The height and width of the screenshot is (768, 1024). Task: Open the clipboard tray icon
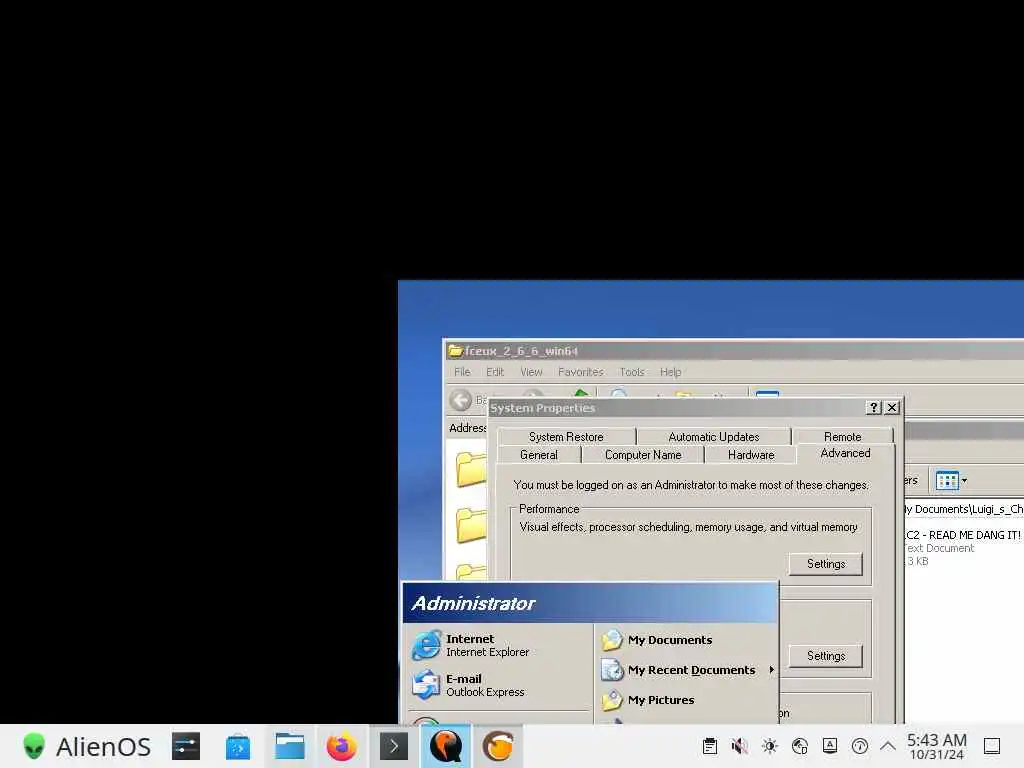[x=710, y=746]
